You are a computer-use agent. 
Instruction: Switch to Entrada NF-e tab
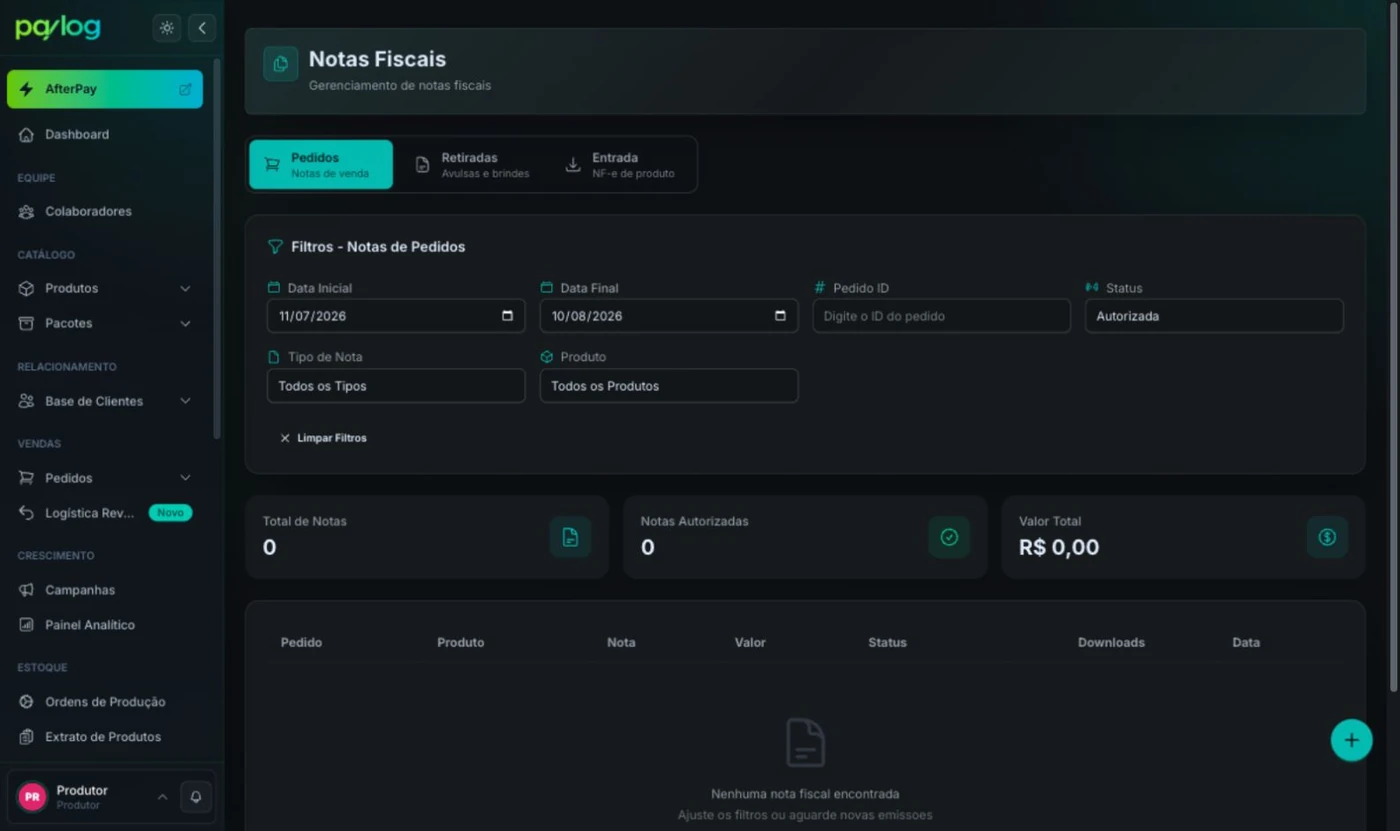tap(621, 165)
